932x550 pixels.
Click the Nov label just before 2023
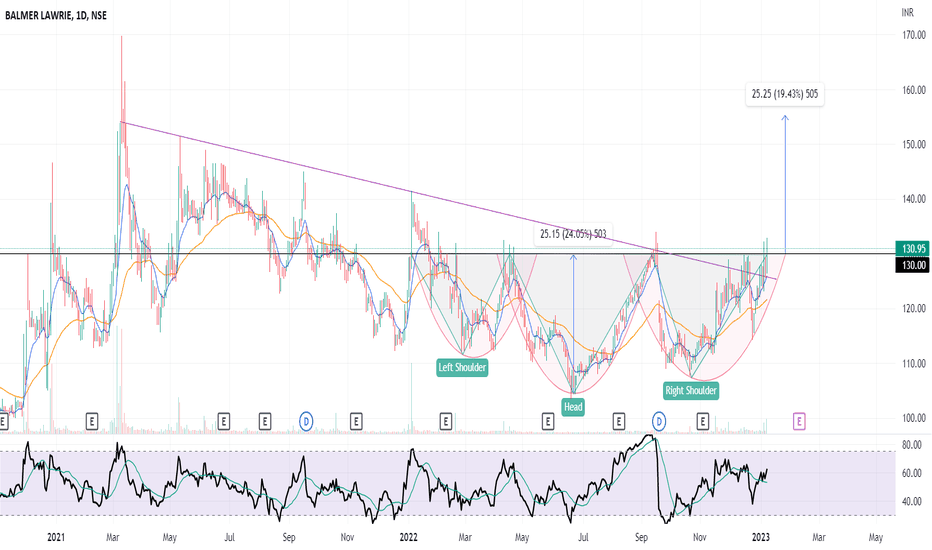coord(700,538)
